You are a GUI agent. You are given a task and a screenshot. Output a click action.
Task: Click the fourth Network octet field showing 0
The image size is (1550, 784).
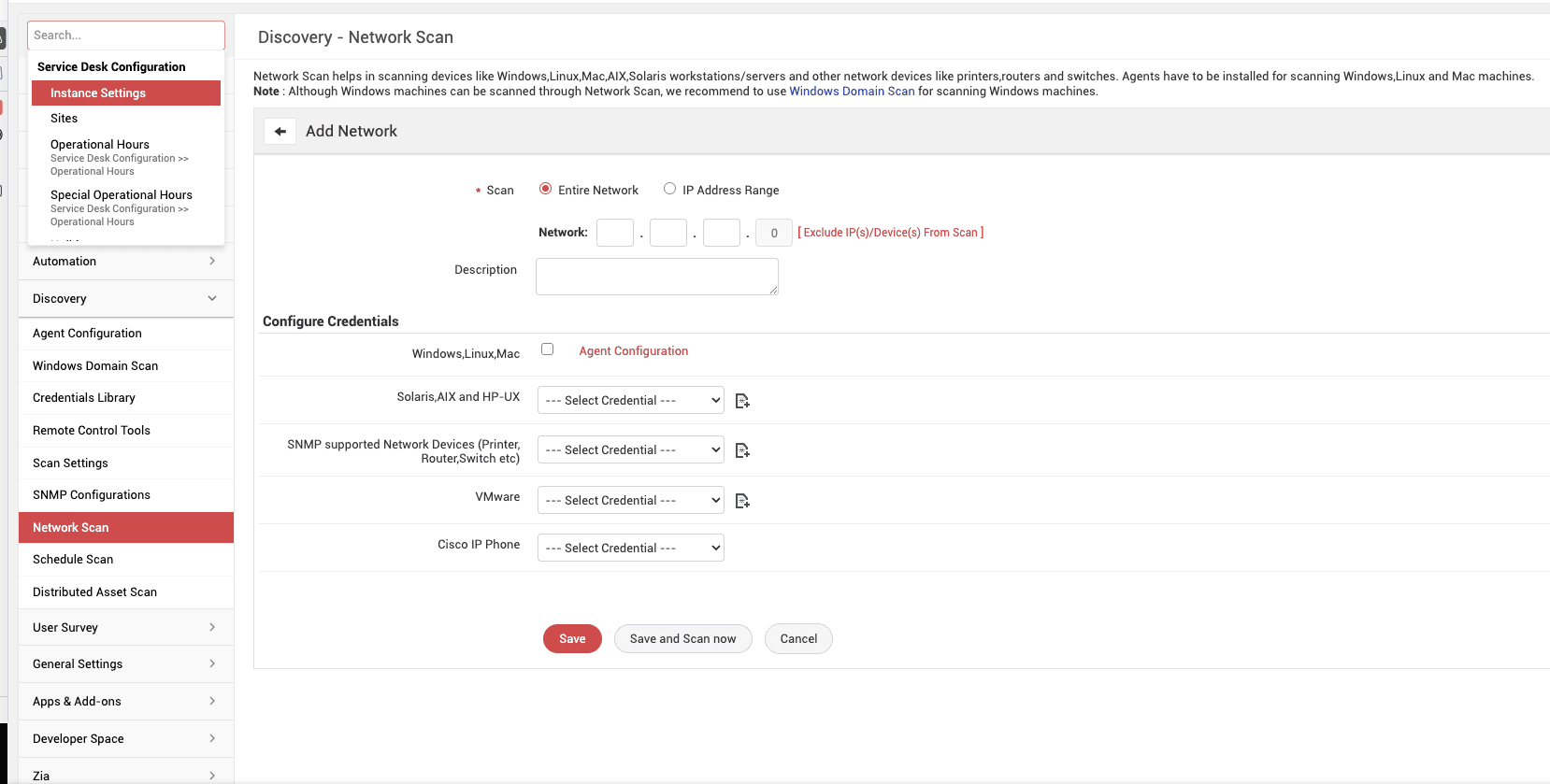pos(774,233)
